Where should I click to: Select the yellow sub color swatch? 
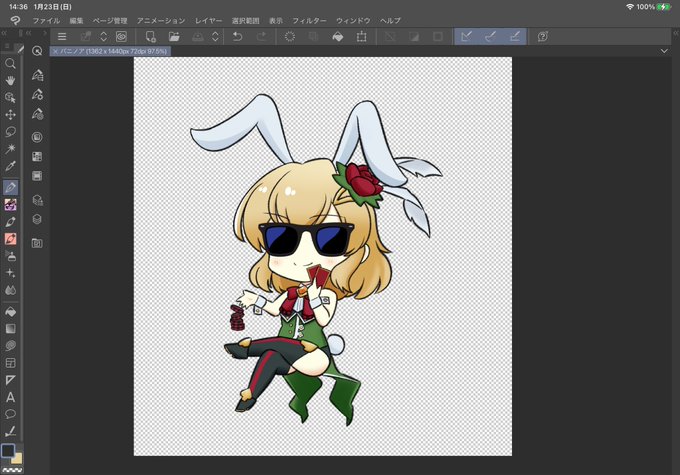coord(17,459)
